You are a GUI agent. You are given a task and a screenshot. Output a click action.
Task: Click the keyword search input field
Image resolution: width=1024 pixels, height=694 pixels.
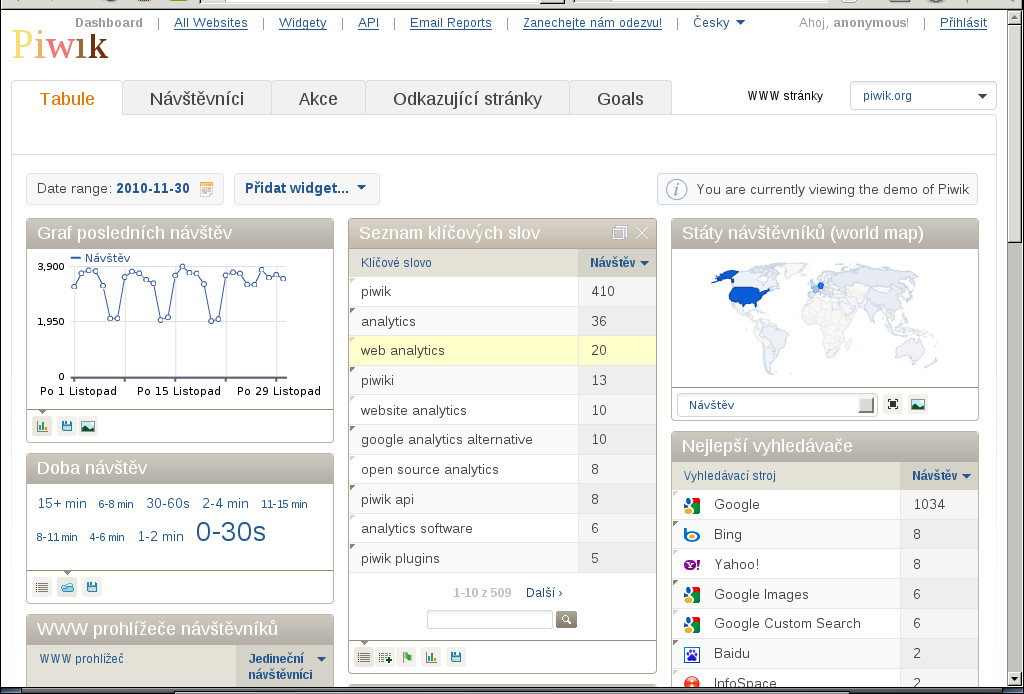coord(490,620)
